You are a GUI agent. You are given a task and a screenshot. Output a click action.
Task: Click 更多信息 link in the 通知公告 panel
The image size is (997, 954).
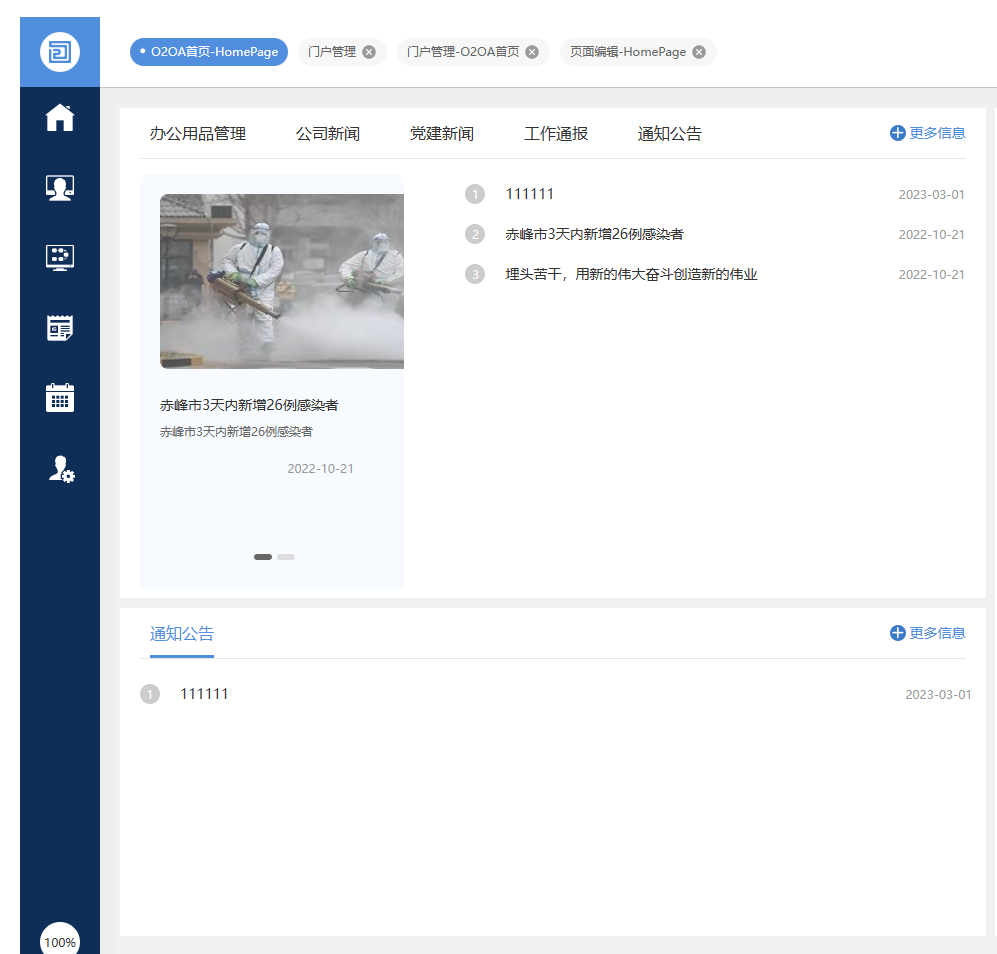[928, 633]
